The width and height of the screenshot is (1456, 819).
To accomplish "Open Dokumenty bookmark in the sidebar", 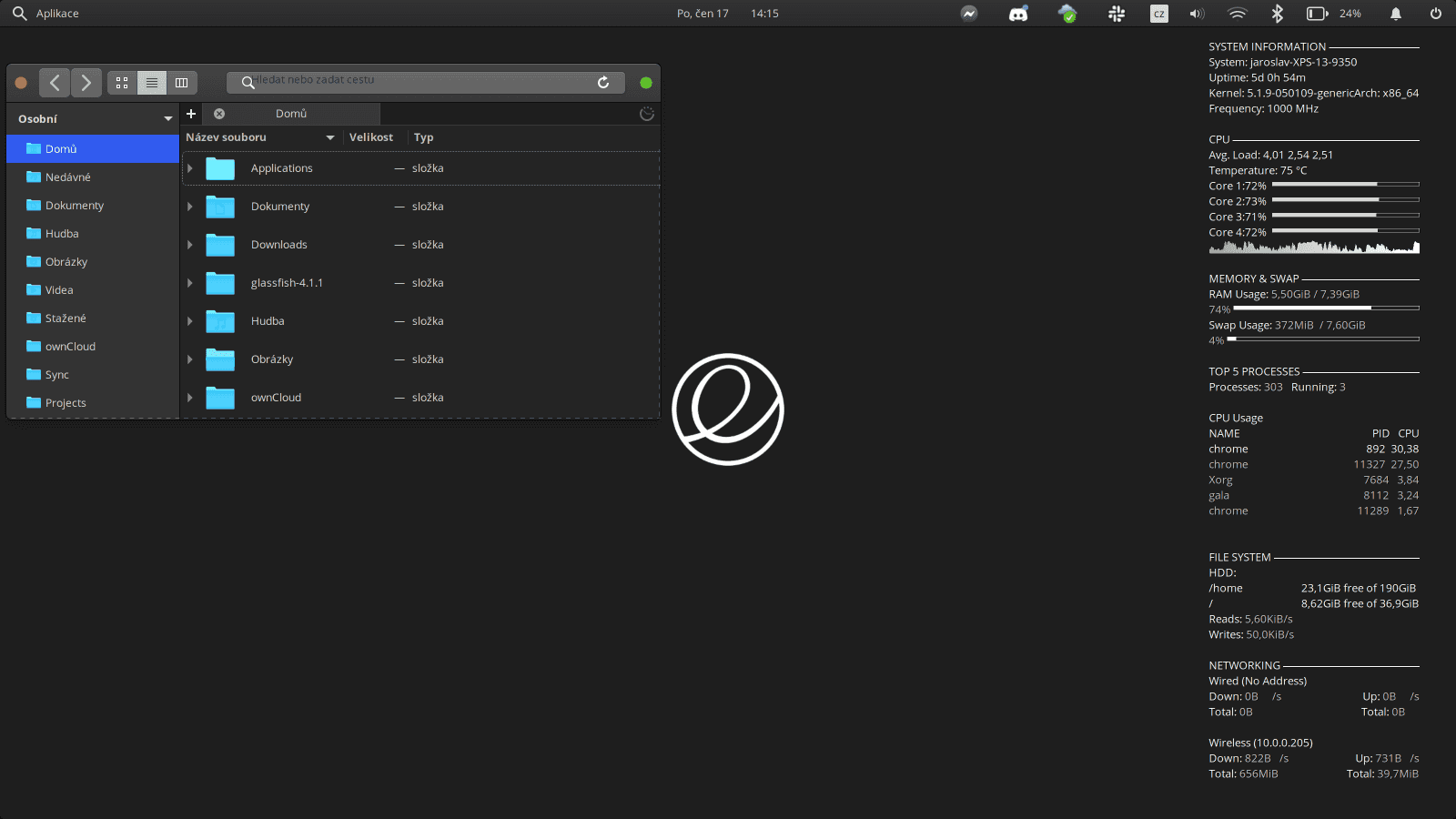I will pyautogui.click(x=93, y=206).
